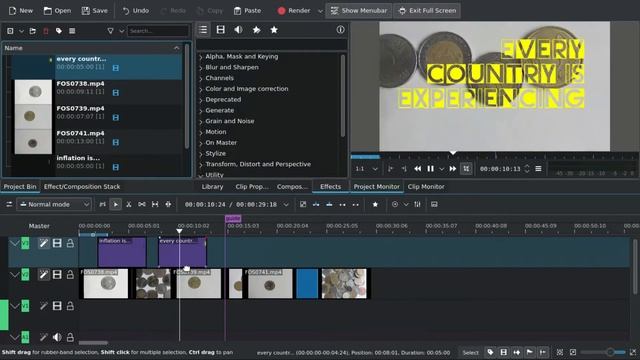Click the subtitle tool icon in timeline toolbar
640x360 pixels.
click(x=434, y=204)
